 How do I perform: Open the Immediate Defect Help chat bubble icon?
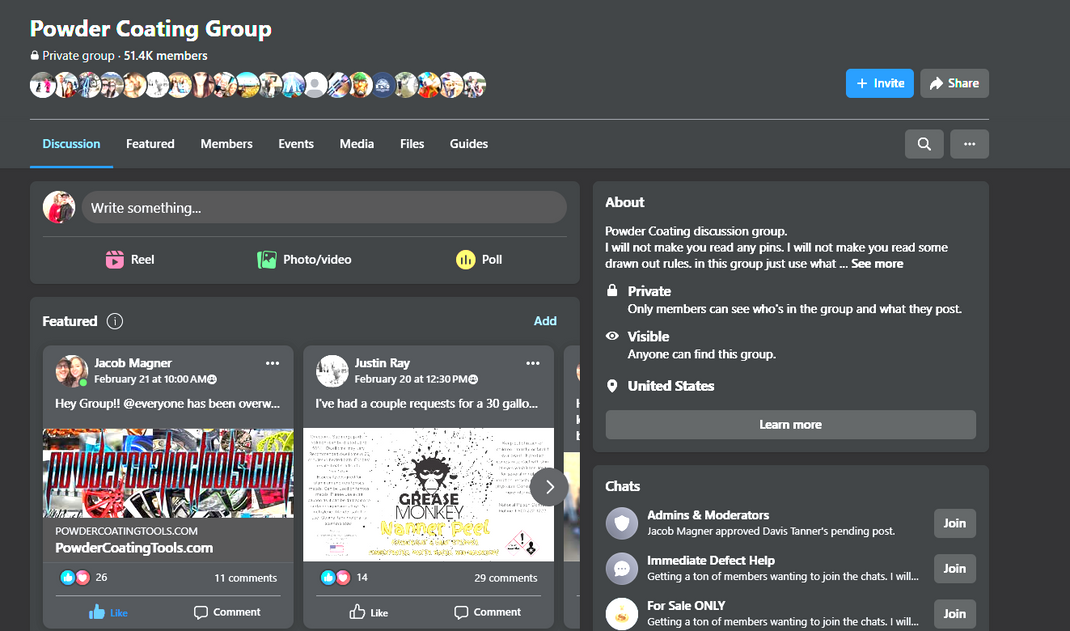tap(622, 568)
